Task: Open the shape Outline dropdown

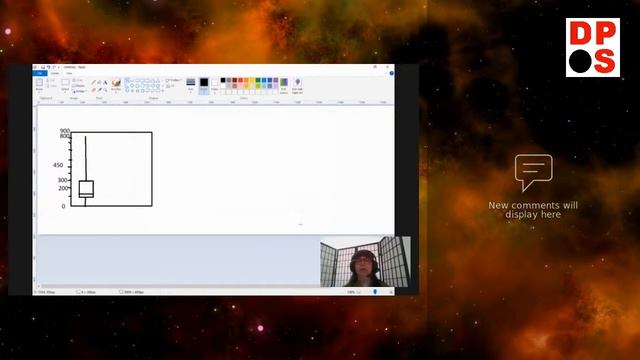Action: pyautogui.click(x=173, y=80)
